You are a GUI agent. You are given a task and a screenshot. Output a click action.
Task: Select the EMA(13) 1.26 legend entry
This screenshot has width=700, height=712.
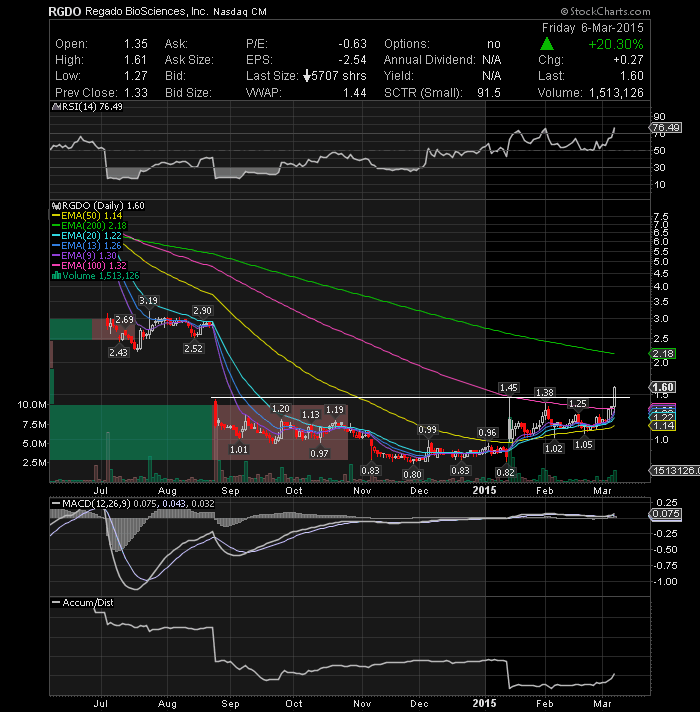[87, 246]
